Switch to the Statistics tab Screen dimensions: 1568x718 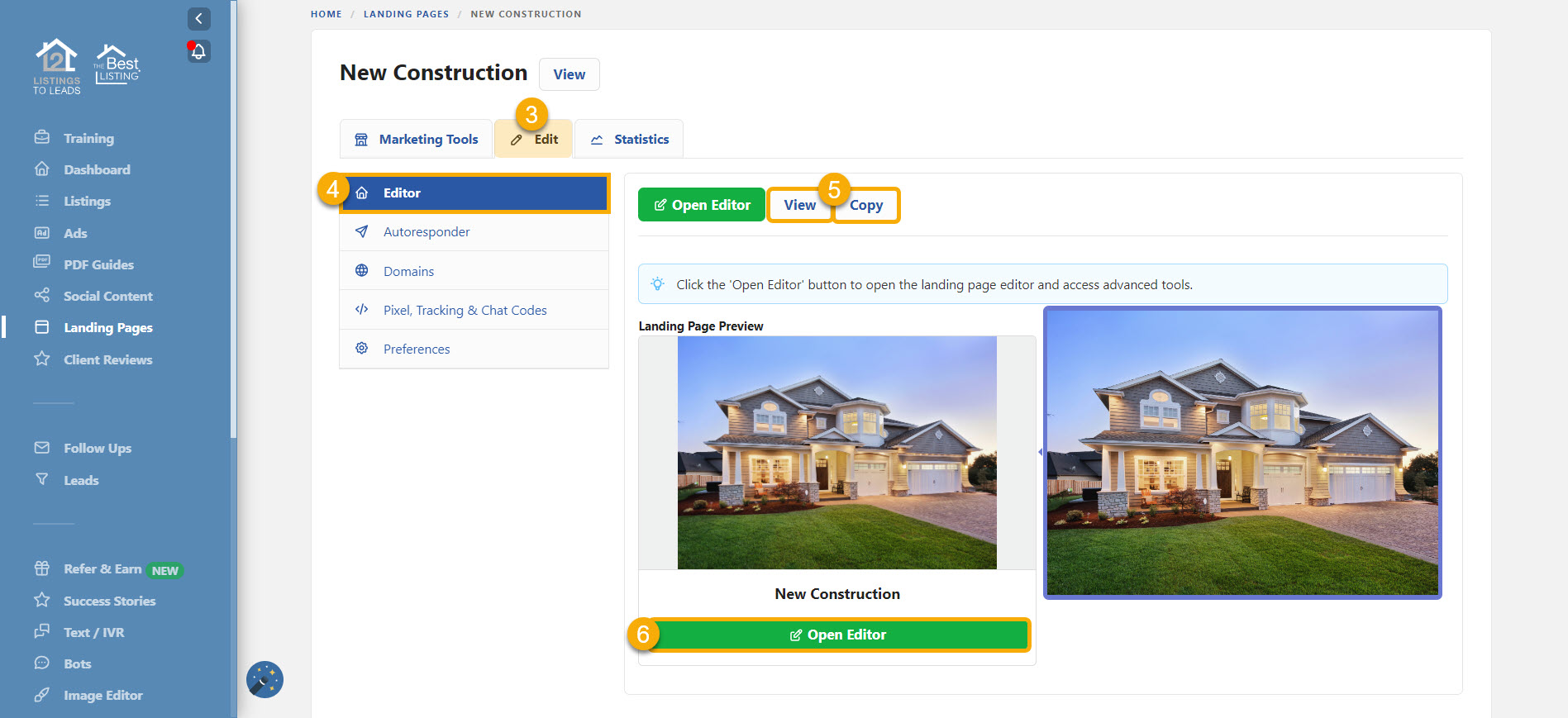point(629,139)
